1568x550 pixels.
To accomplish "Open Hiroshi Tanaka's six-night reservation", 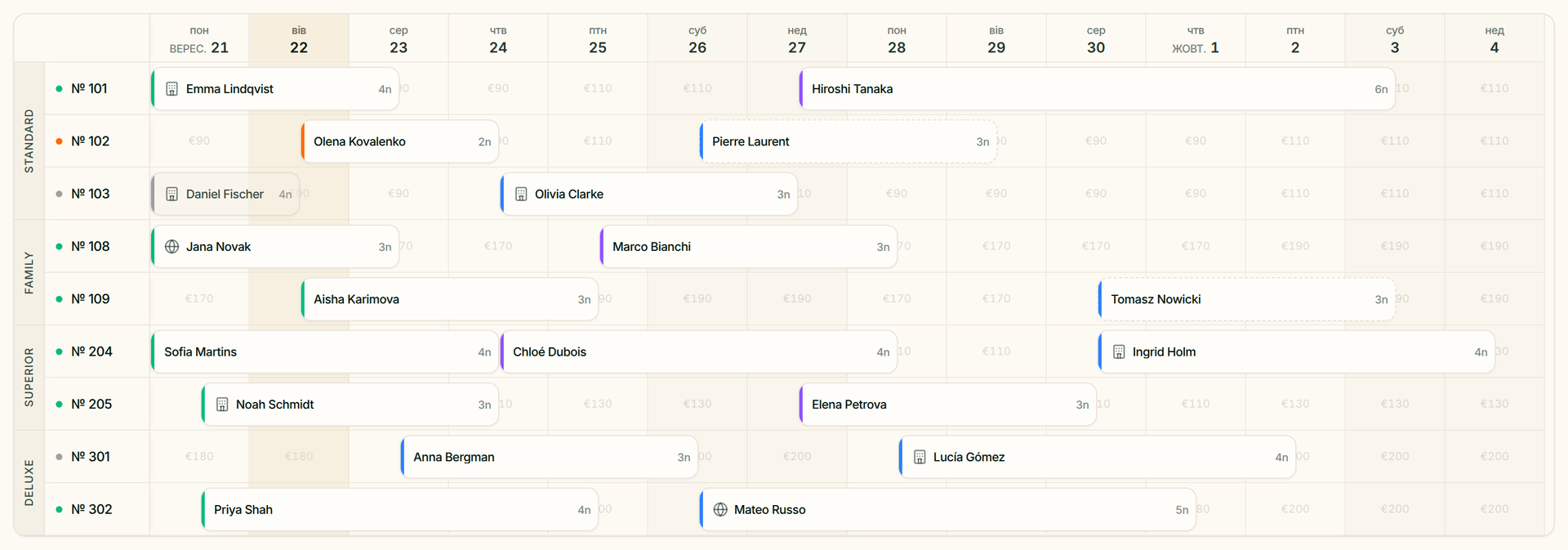I will pos(1097,89).
